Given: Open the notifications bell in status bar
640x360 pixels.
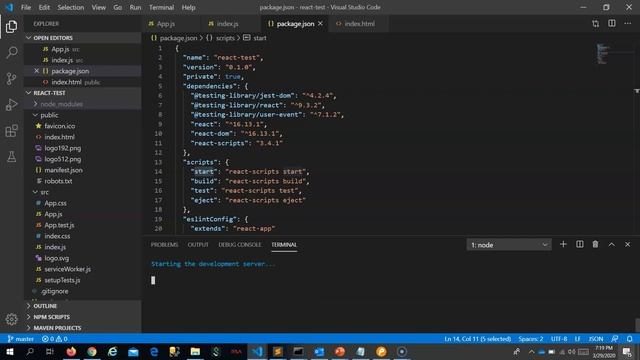Looking at the screenshot, I should point(630,339).
